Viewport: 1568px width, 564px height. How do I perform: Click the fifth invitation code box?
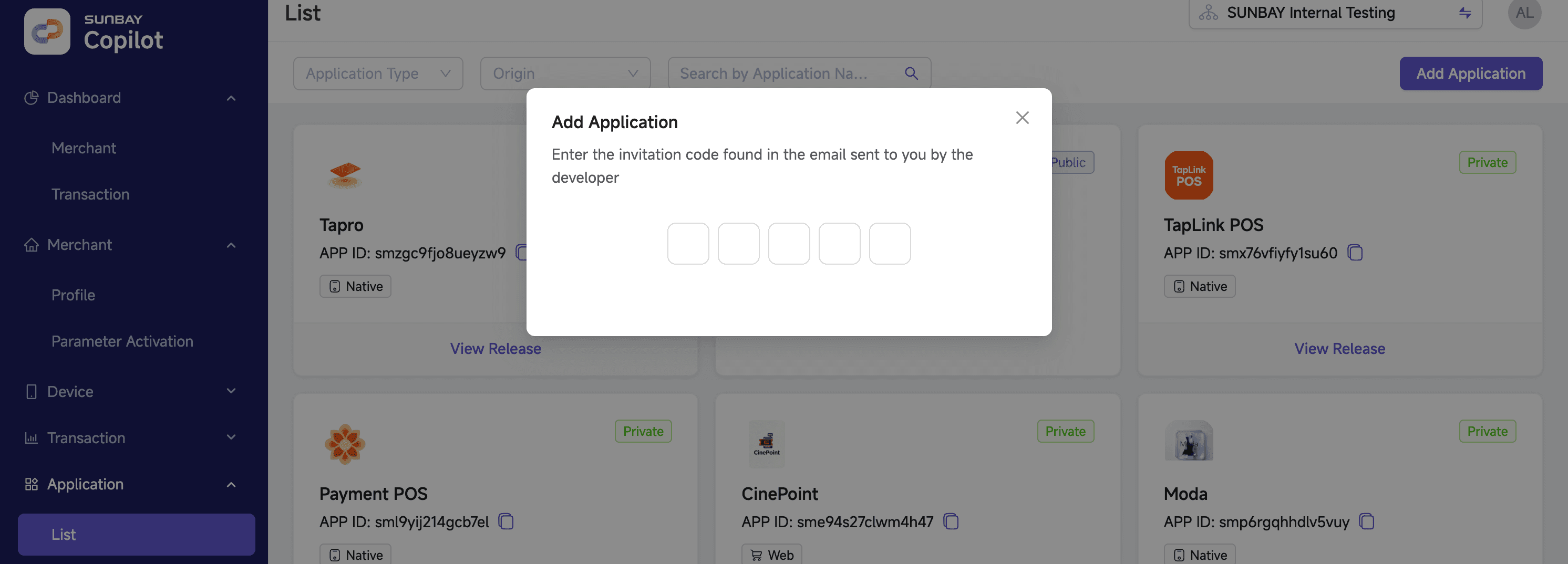(x=890, y=243)
